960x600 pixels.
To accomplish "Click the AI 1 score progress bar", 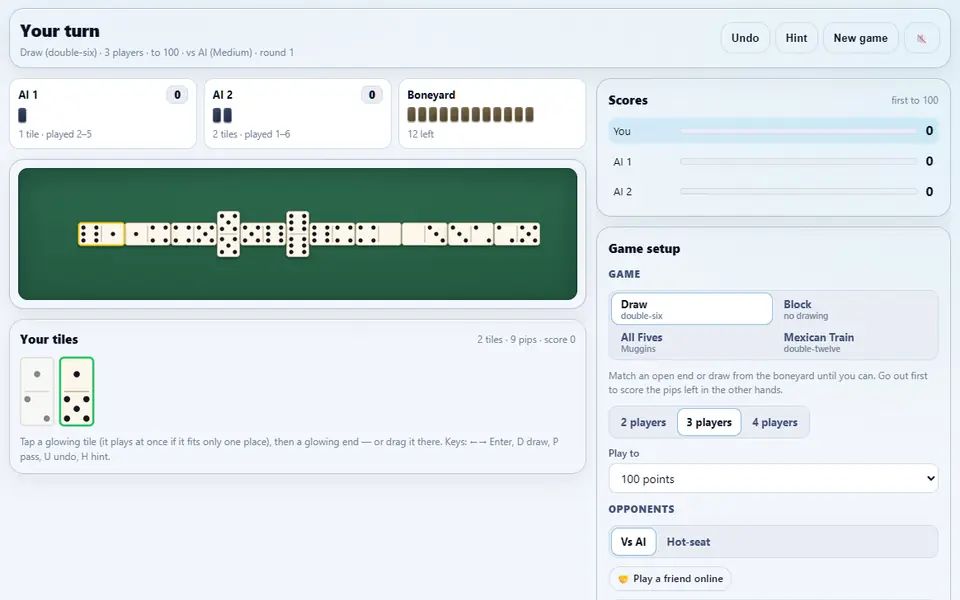I will coord(798,162).
